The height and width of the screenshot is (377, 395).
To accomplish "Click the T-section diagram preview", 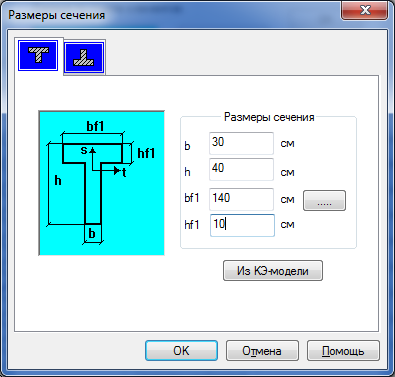I will pos(102,183).
